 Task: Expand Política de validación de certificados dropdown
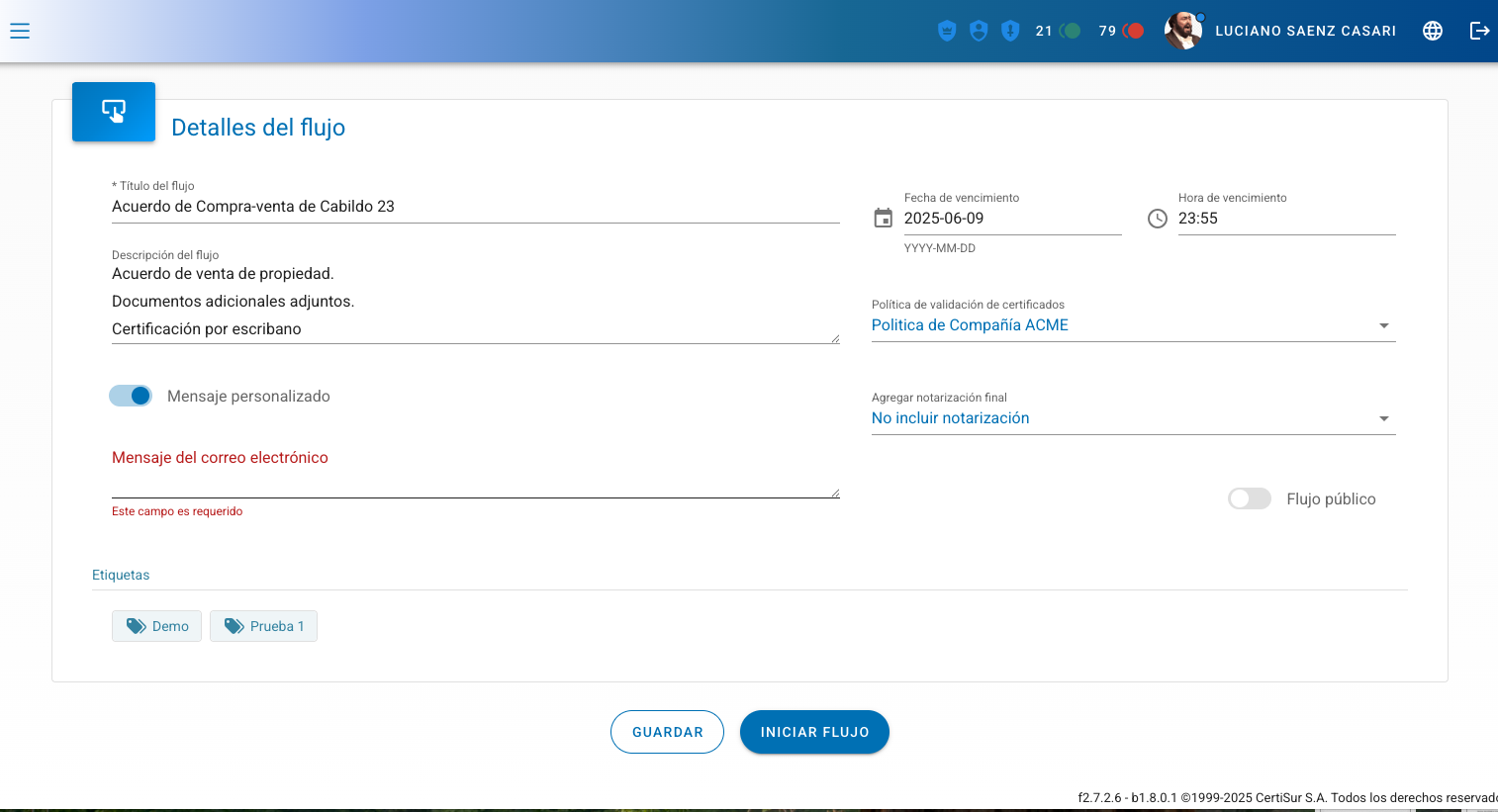pos(1133,325)
